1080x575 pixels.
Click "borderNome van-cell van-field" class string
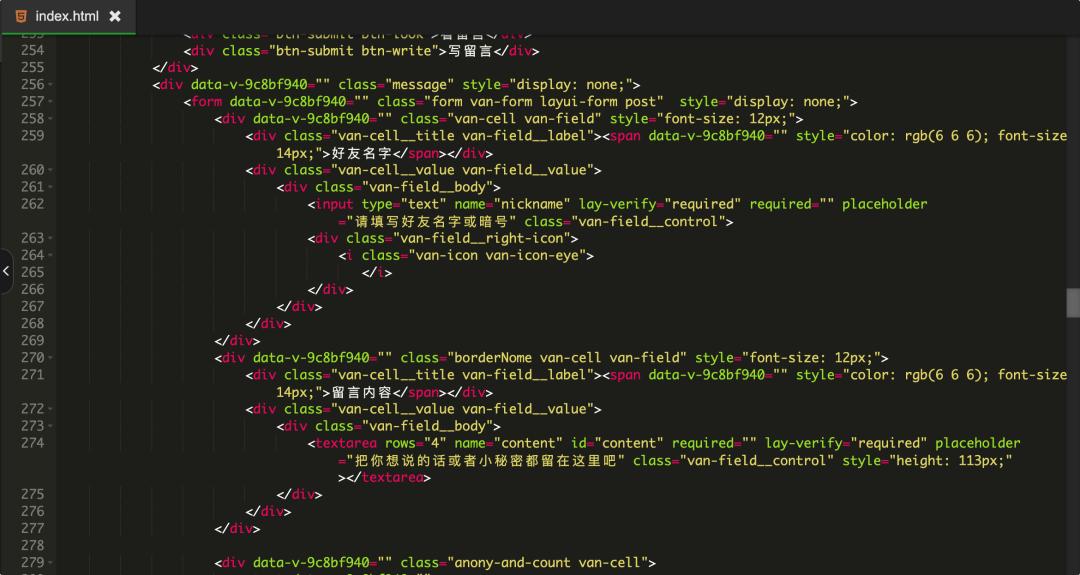(x=567, y=358)
